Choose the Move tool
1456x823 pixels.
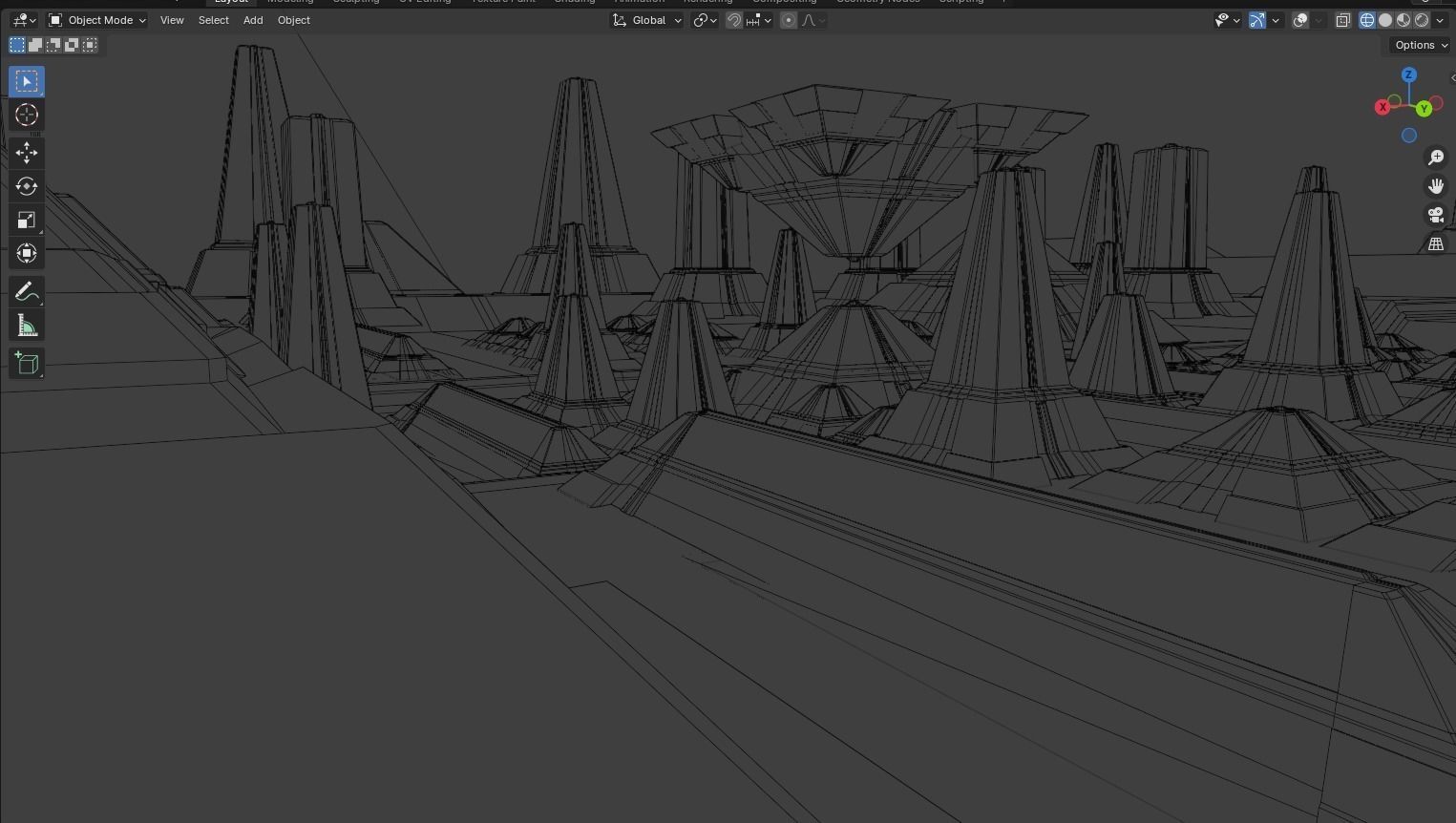coord(27,153)
